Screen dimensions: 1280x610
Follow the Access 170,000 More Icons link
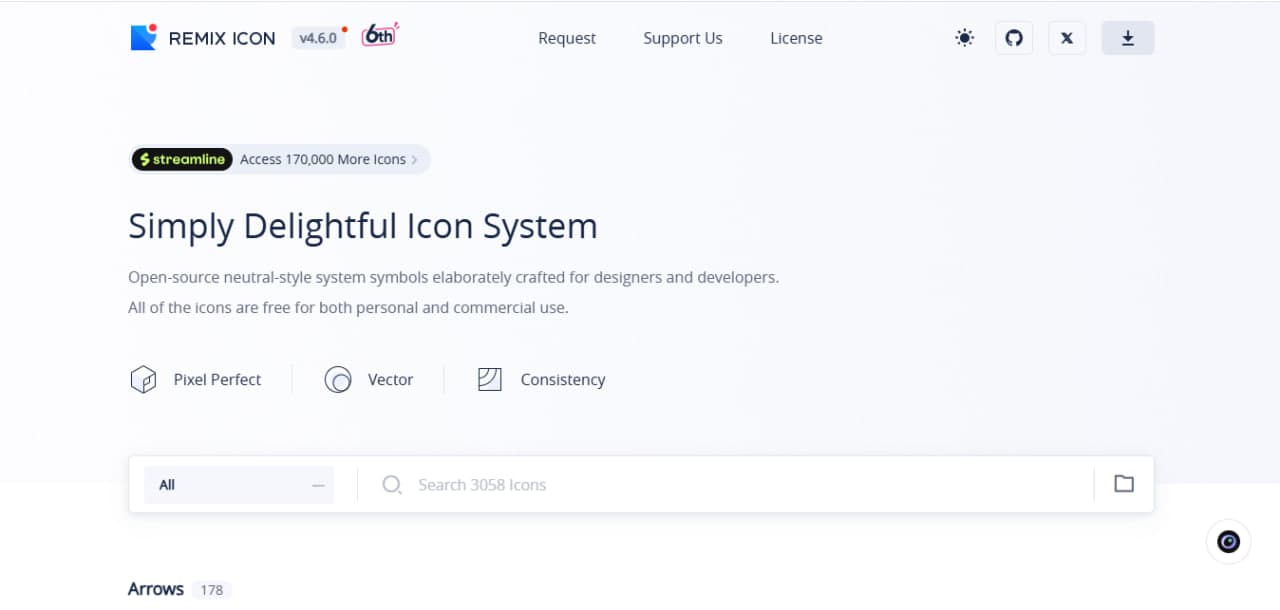point(323,159)
